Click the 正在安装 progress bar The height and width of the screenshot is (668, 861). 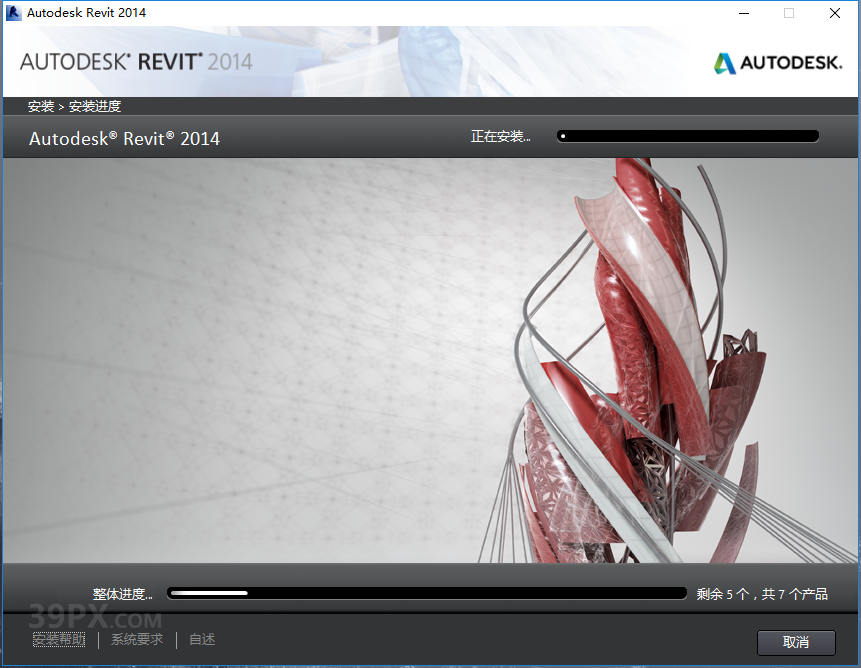point(687,135)
